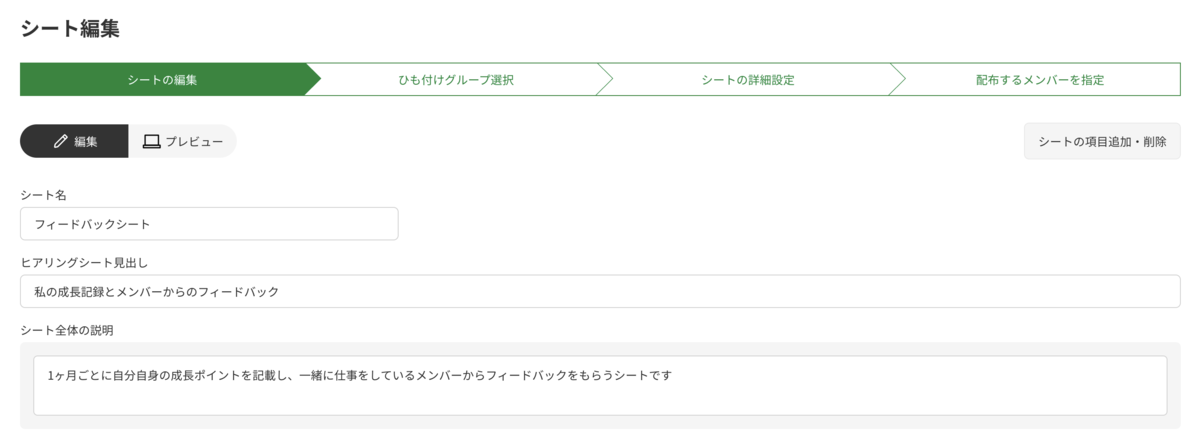1200x444 pixels.
Task: Click the シート名 label
Action: 43,195
